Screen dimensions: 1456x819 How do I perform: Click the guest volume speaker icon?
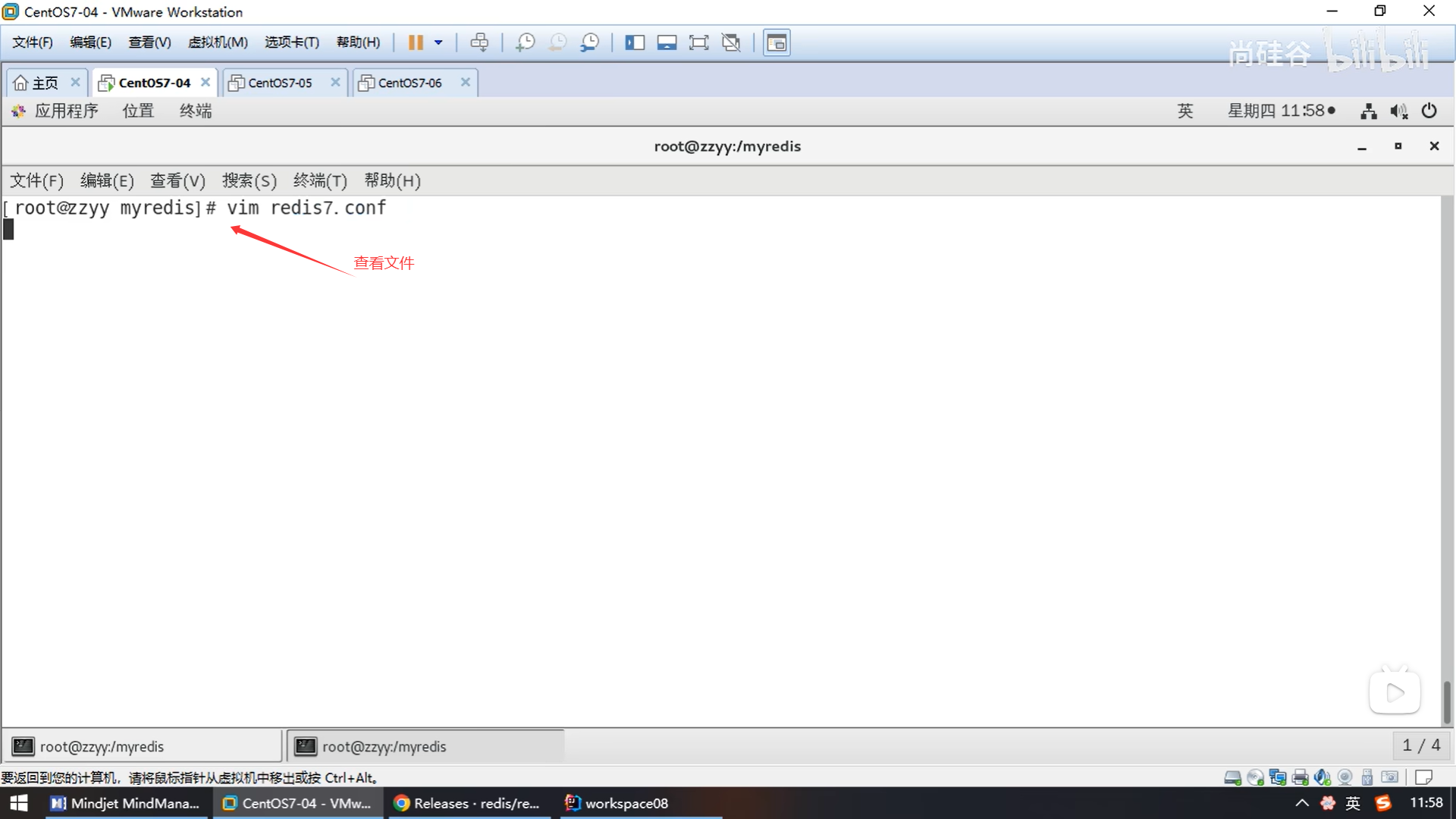click(x=1398, y=111)
